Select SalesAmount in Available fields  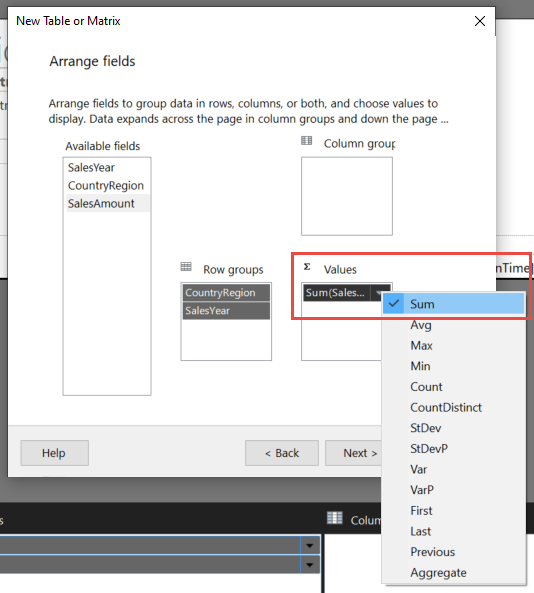[x=107, y=203]
